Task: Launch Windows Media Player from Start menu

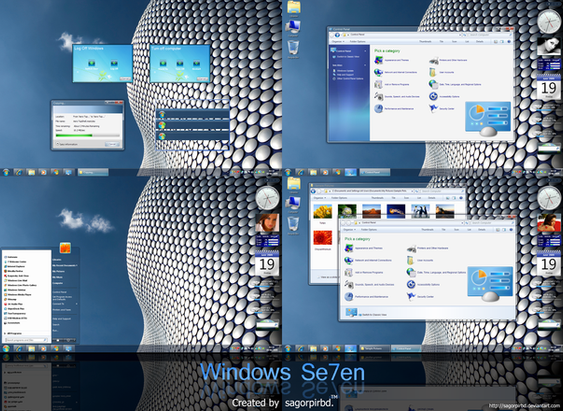Action: (19, 294)
